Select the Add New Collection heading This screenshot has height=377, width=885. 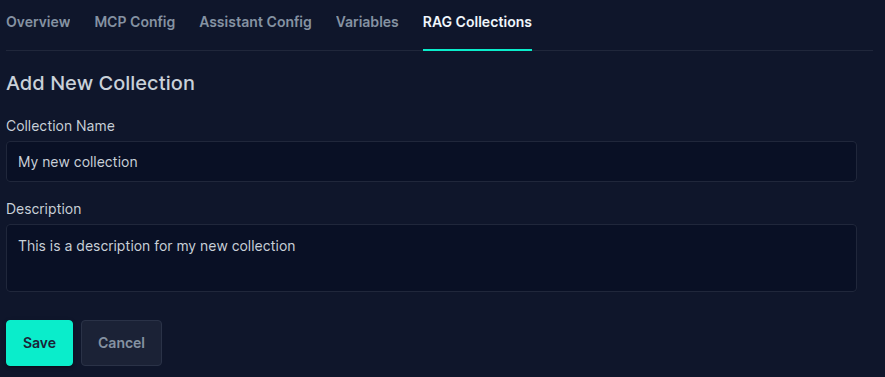tap(100, 84)
